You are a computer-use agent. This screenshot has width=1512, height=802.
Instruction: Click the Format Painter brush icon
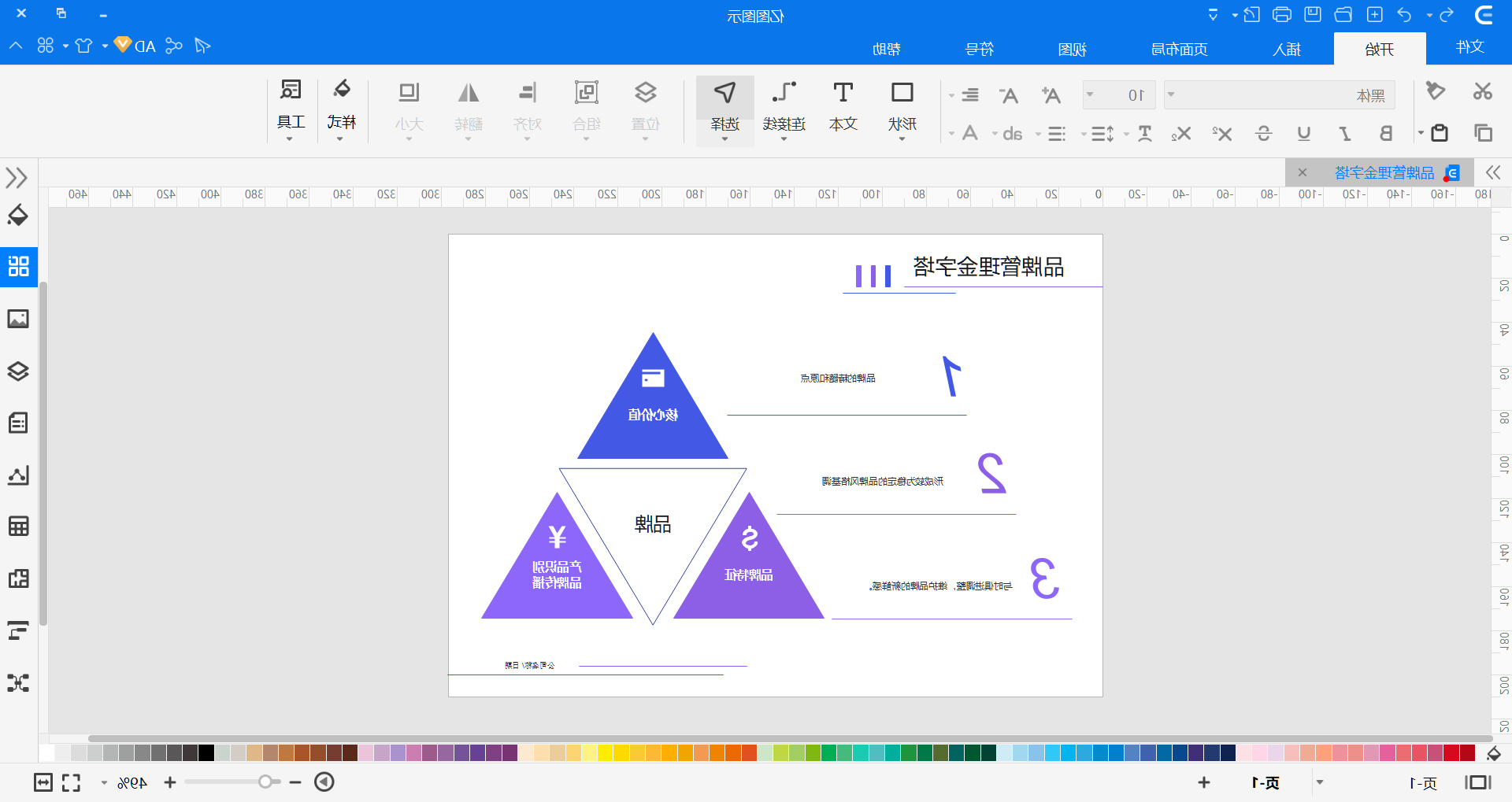click(x=1436, y=91)
